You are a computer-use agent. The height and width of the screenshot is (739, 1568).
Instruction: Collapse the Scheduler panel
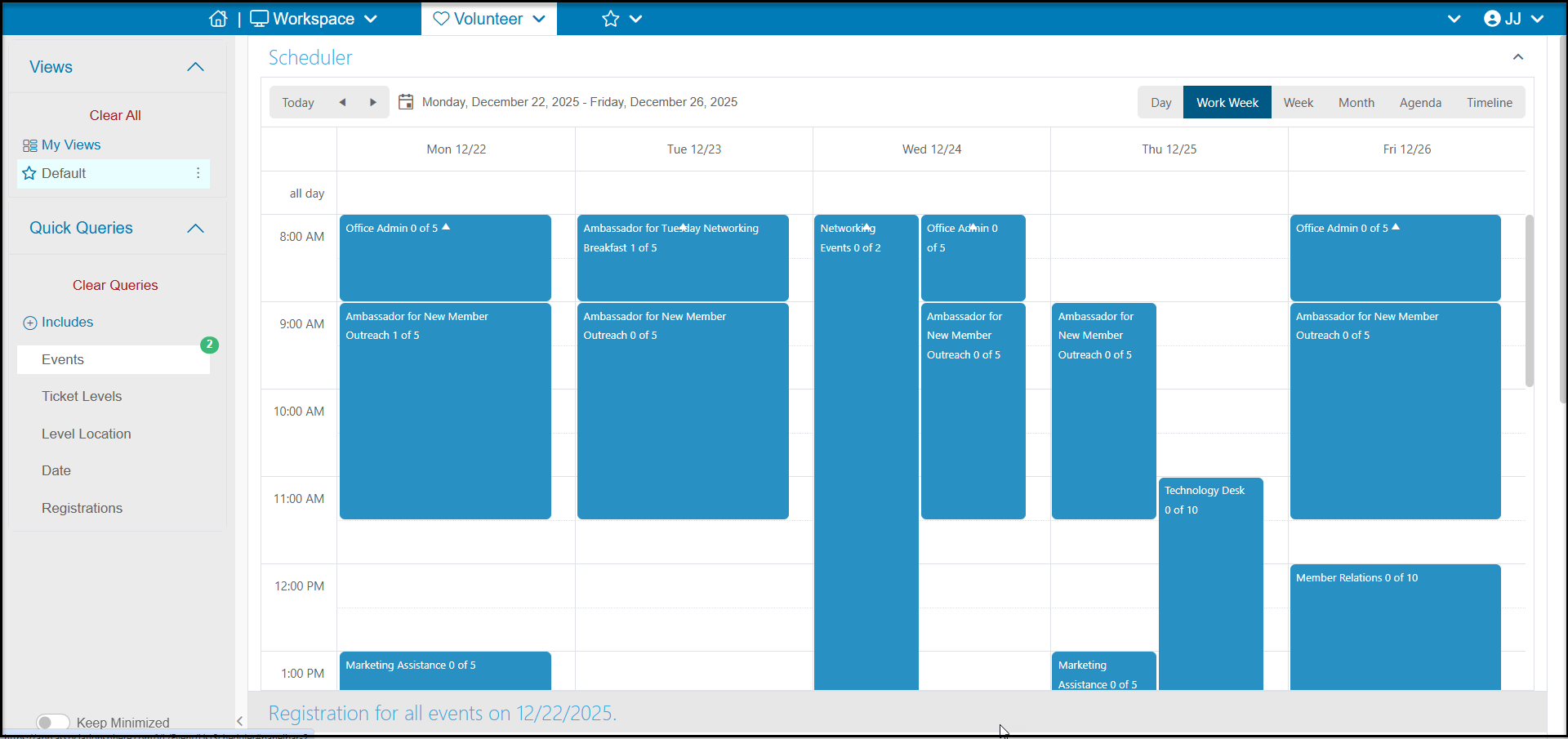point(1518,57)
